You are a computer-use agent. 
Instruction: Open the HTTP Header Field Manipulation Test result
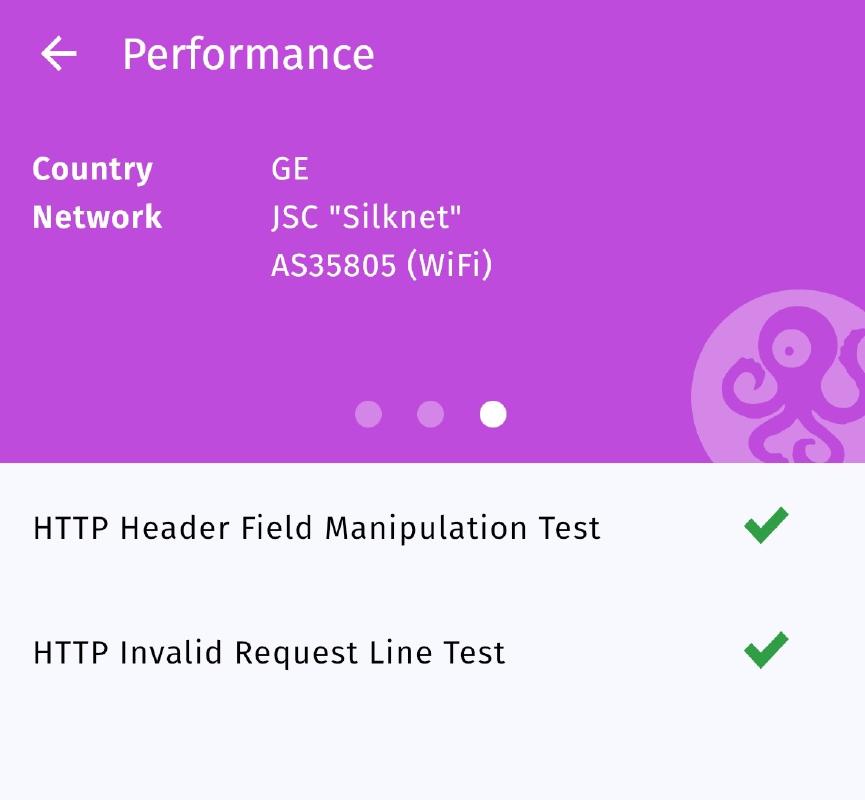tap(316, 527)
